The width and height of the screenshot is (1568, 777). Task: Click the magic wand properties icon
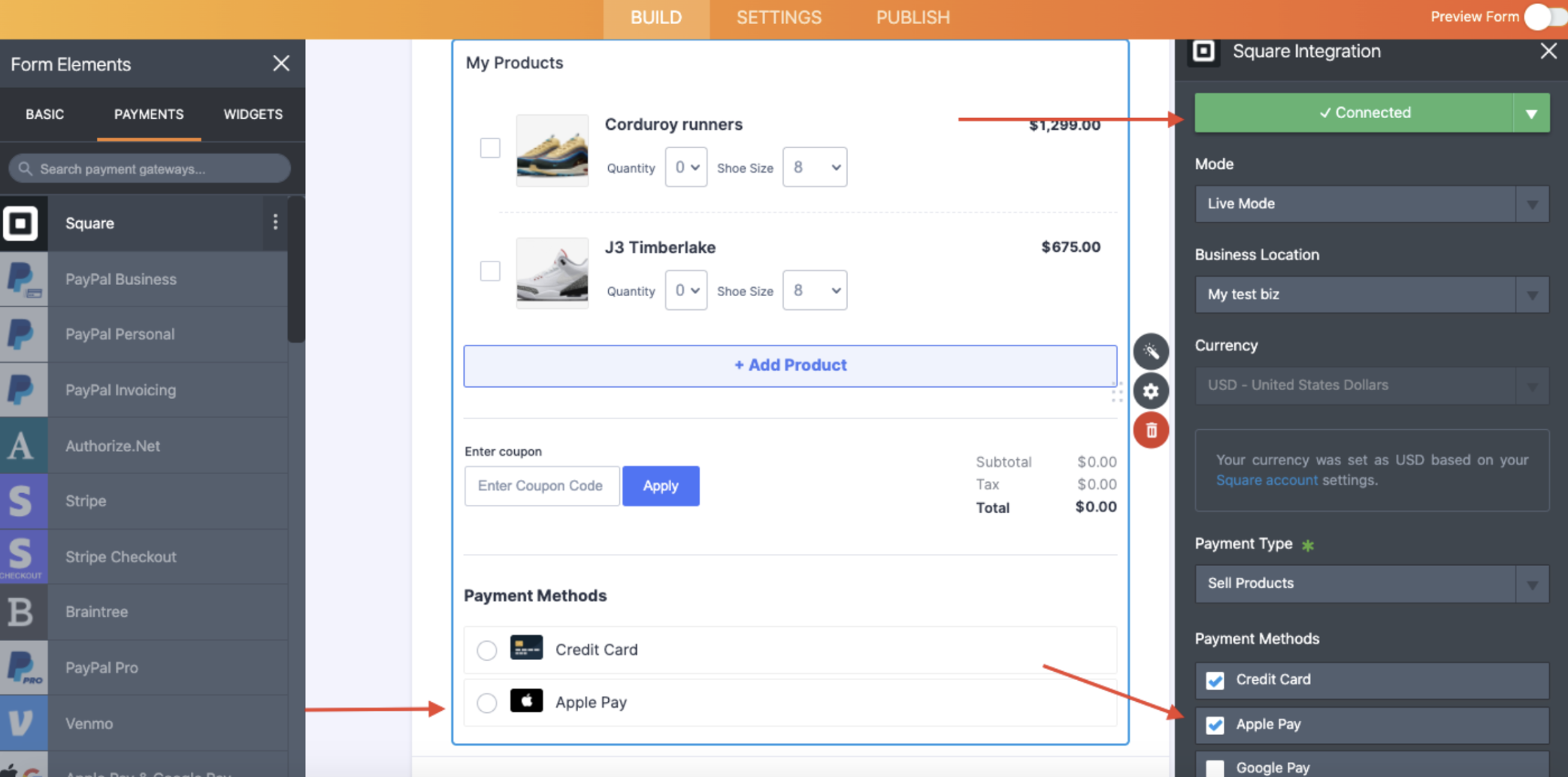1151,351
